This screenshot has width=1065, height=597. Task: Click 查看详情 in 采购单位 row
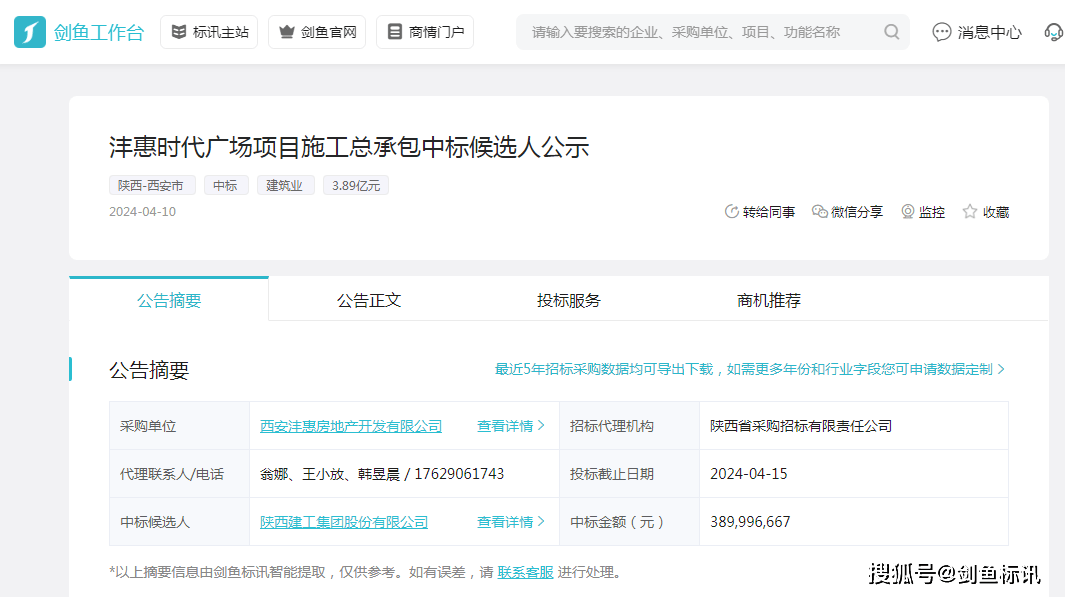tap(511, 426)
